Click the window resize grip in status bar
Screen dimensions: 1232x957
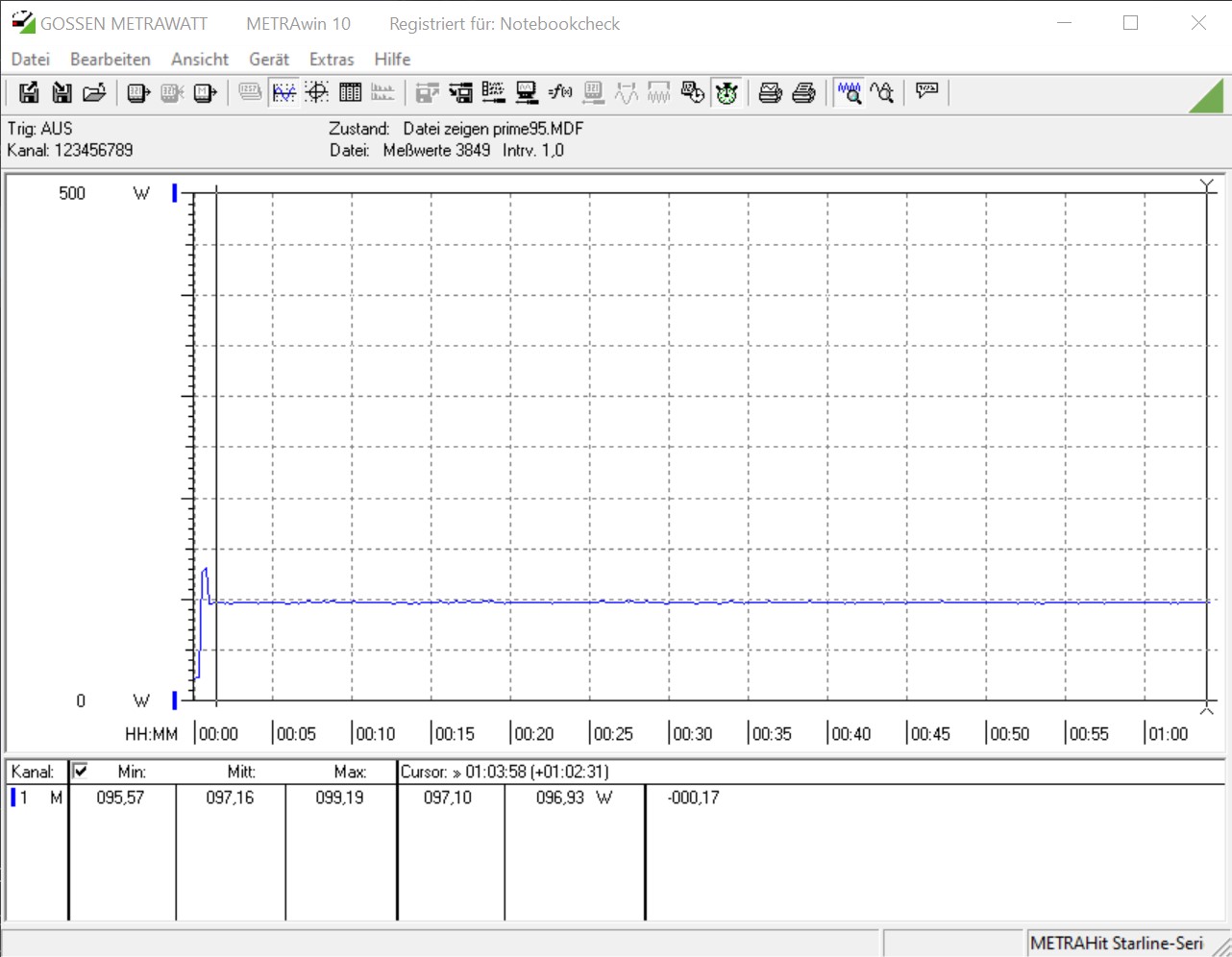1220,945
